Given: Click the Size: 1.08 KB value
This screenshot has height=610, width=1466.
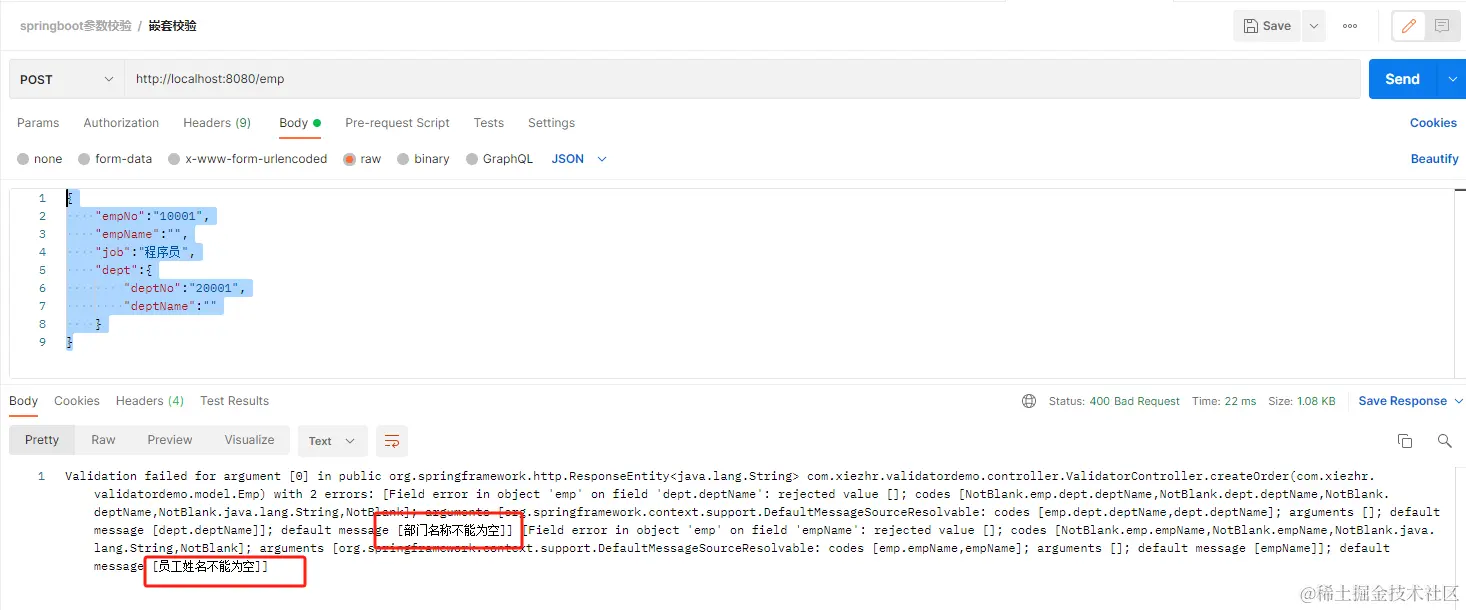Looking at the screenshot, I should click(x=1302, y=401).
